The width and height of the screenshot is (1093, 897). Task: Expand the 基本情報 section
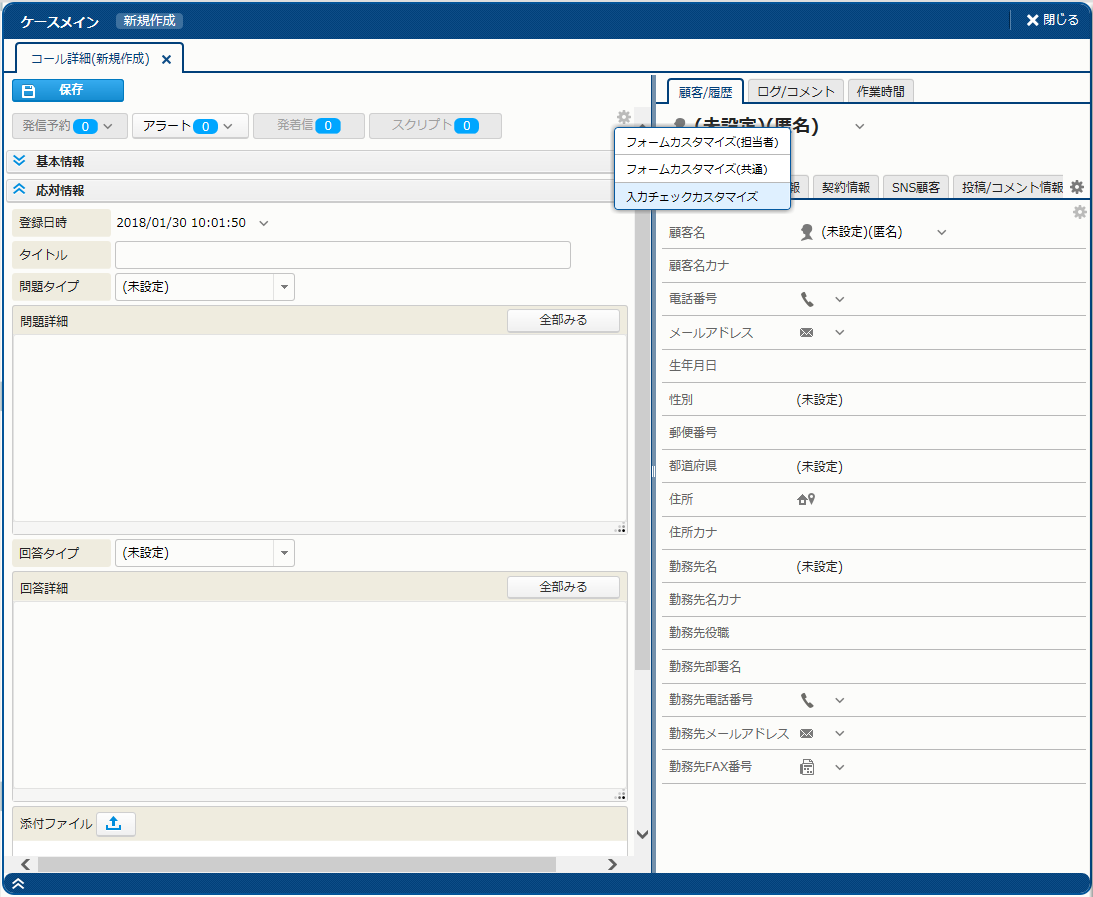point(19,161)
